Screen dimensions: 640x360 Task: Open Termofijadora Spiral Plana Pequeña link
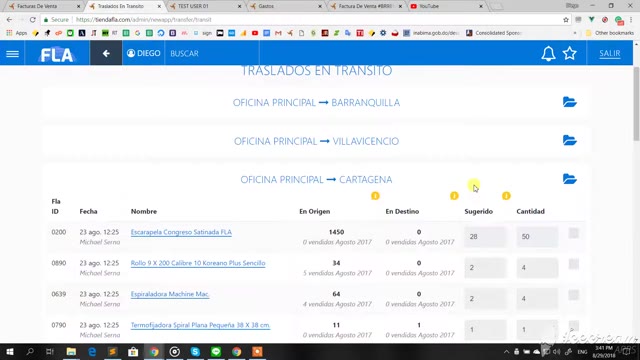click(x=200, y=325)
